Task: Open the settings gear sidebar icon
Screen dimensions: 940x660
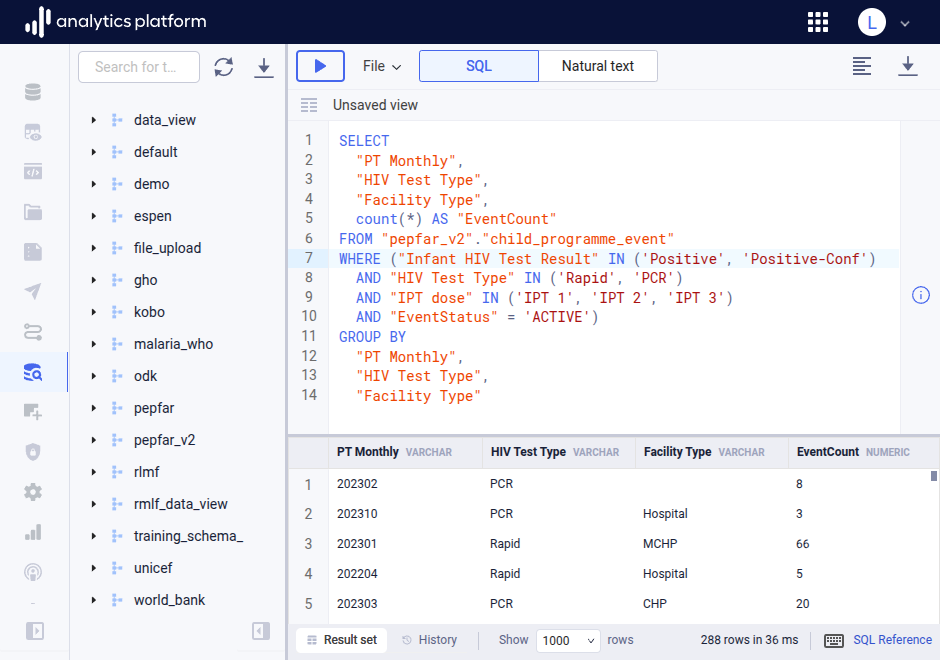Action: [x=33, y=492]
